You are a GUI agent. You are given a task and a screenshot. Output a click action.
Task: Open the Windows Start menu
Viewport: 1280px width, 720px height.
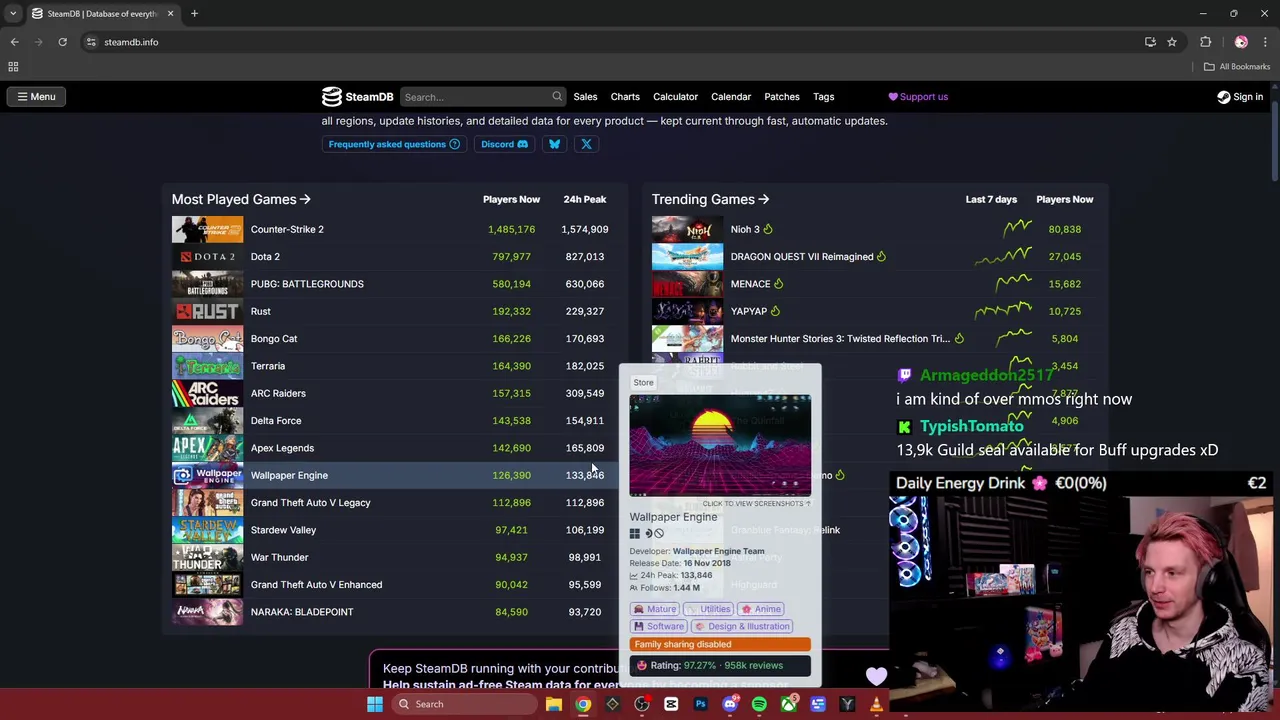tap(374, 704)
